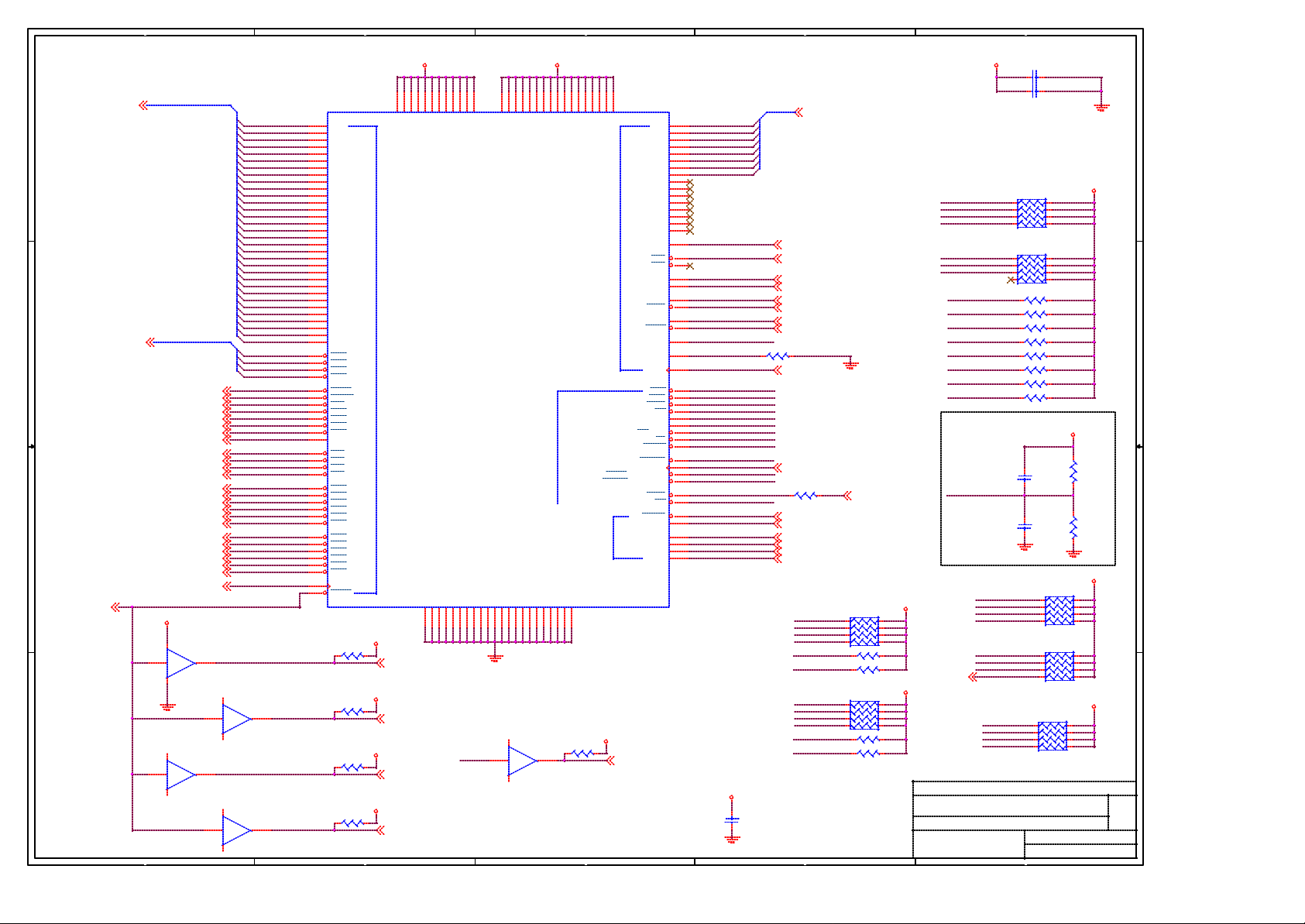This screenshot has height=924, width=1305.
Task: Click the power symbol above the chip's left pin group
Action: [424, 66]
